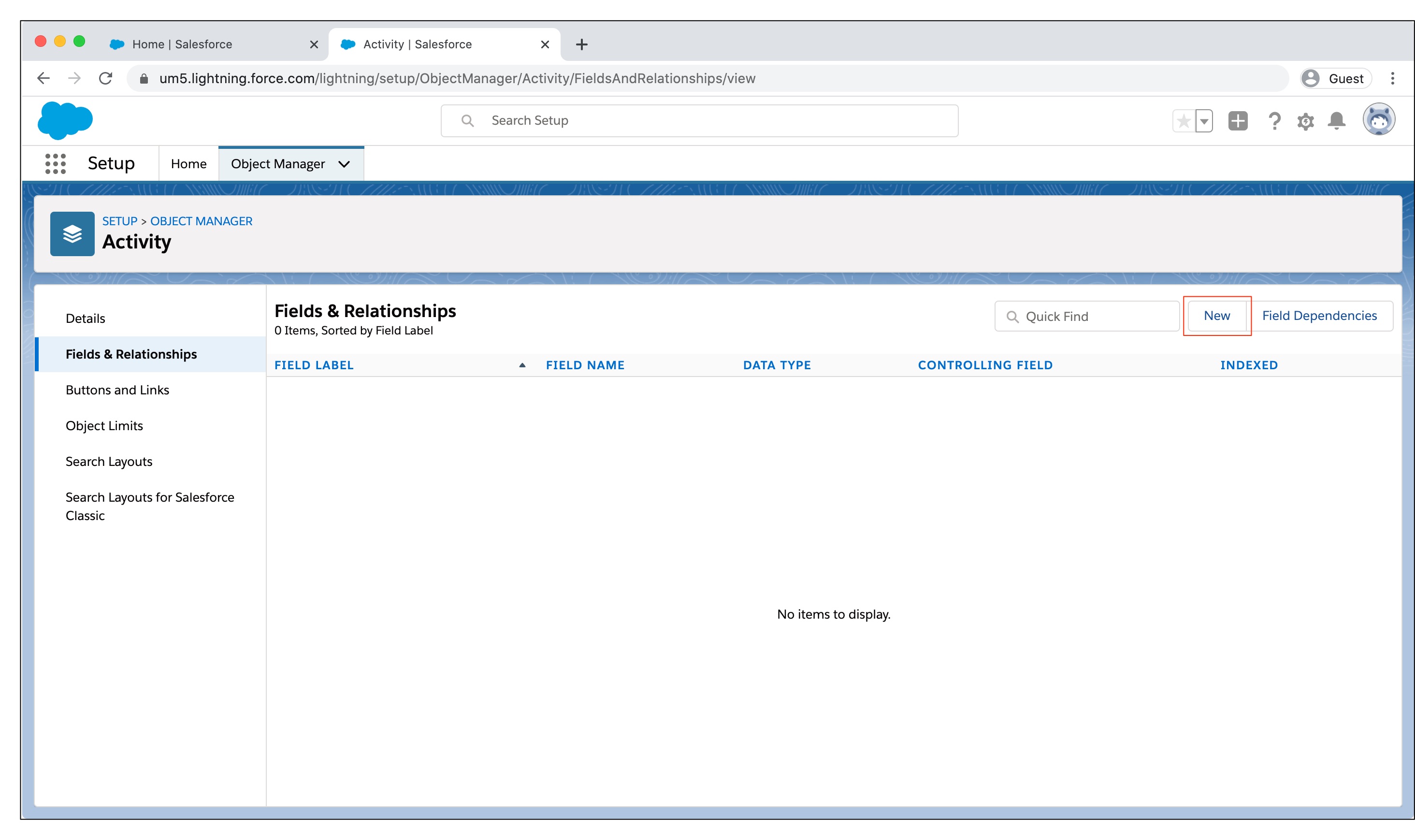
Task: Reload the page with the refresh icon
Action: [x=105, y=78]
